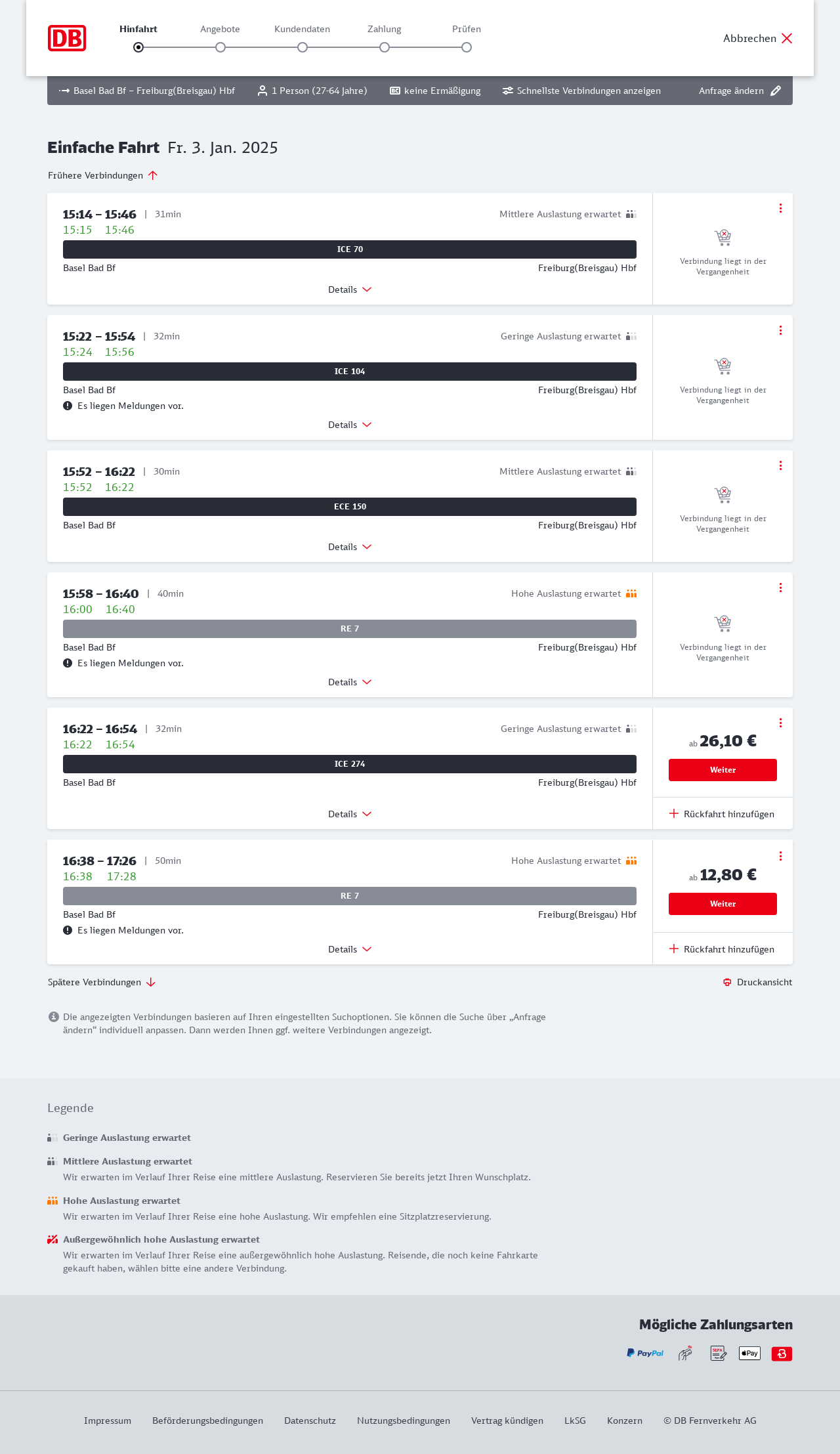
Task: Click the plus icon for 16:22 Rückfahrt hinzufügen
Action: [674, 813]
